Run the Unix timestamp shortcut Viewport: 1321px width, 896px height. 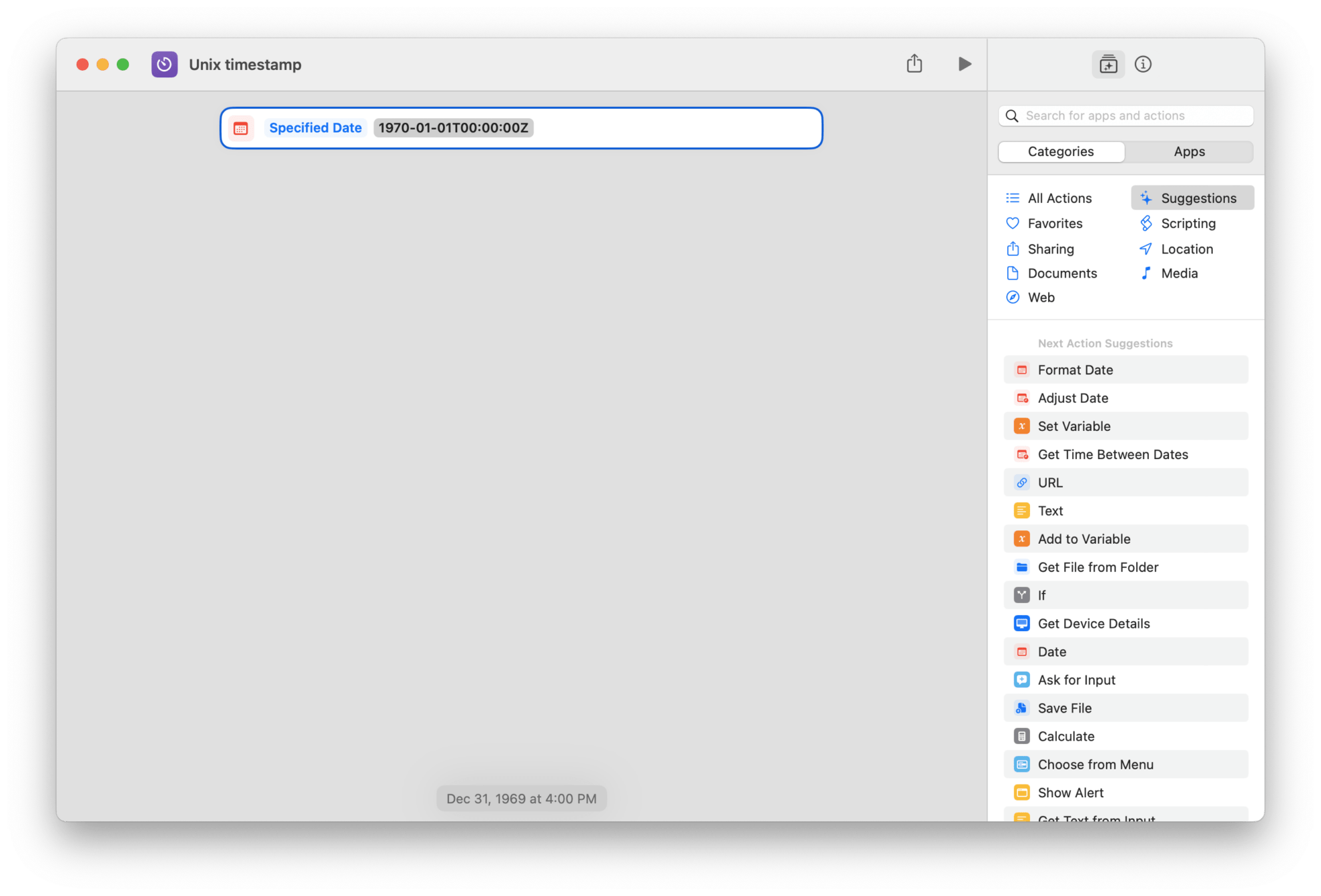[964, 63]
